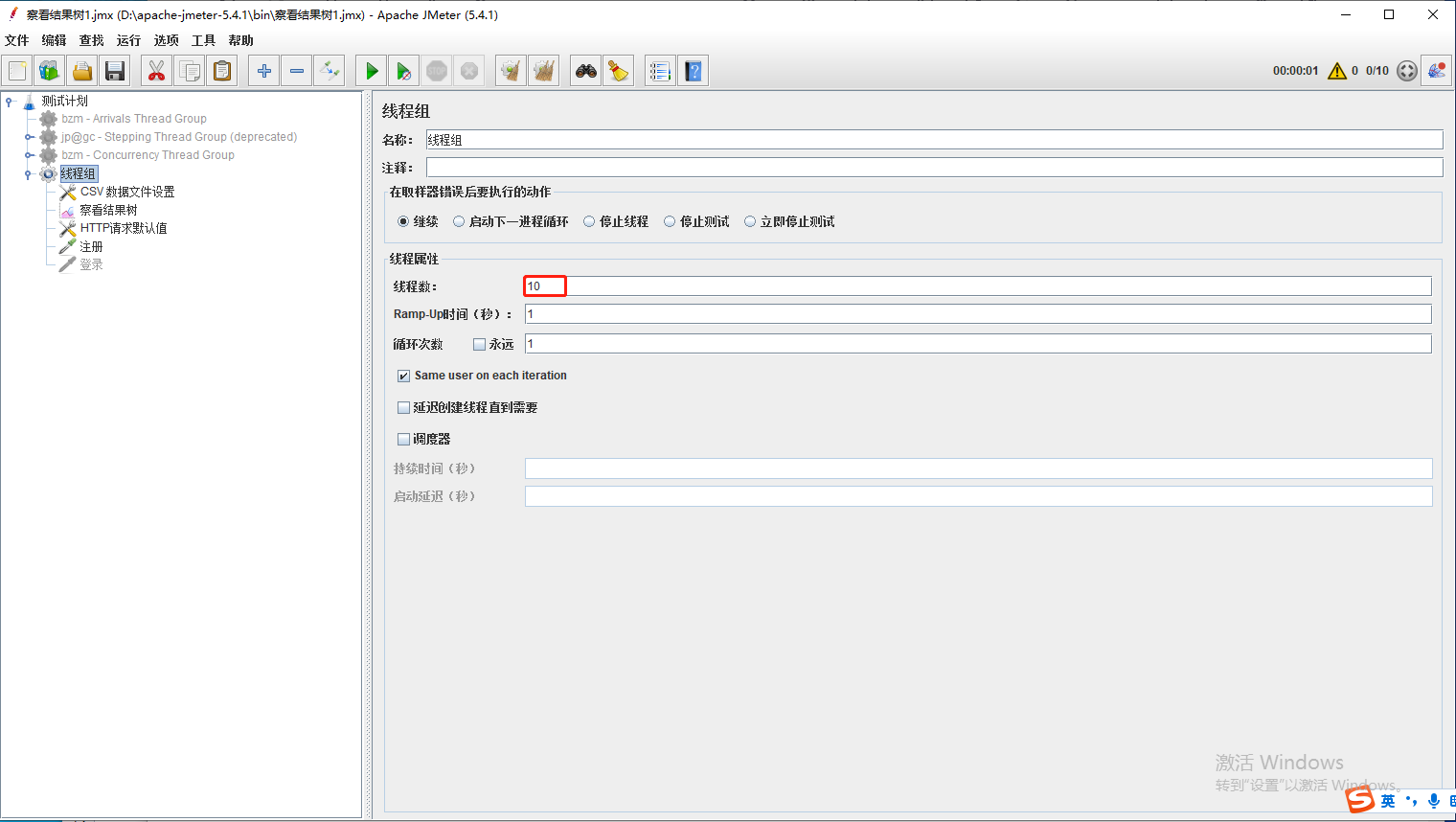This screenshot has width=1456, height=822.
Task: Click the 00:00:01 elapsed time text
Action: point(1296,71)
